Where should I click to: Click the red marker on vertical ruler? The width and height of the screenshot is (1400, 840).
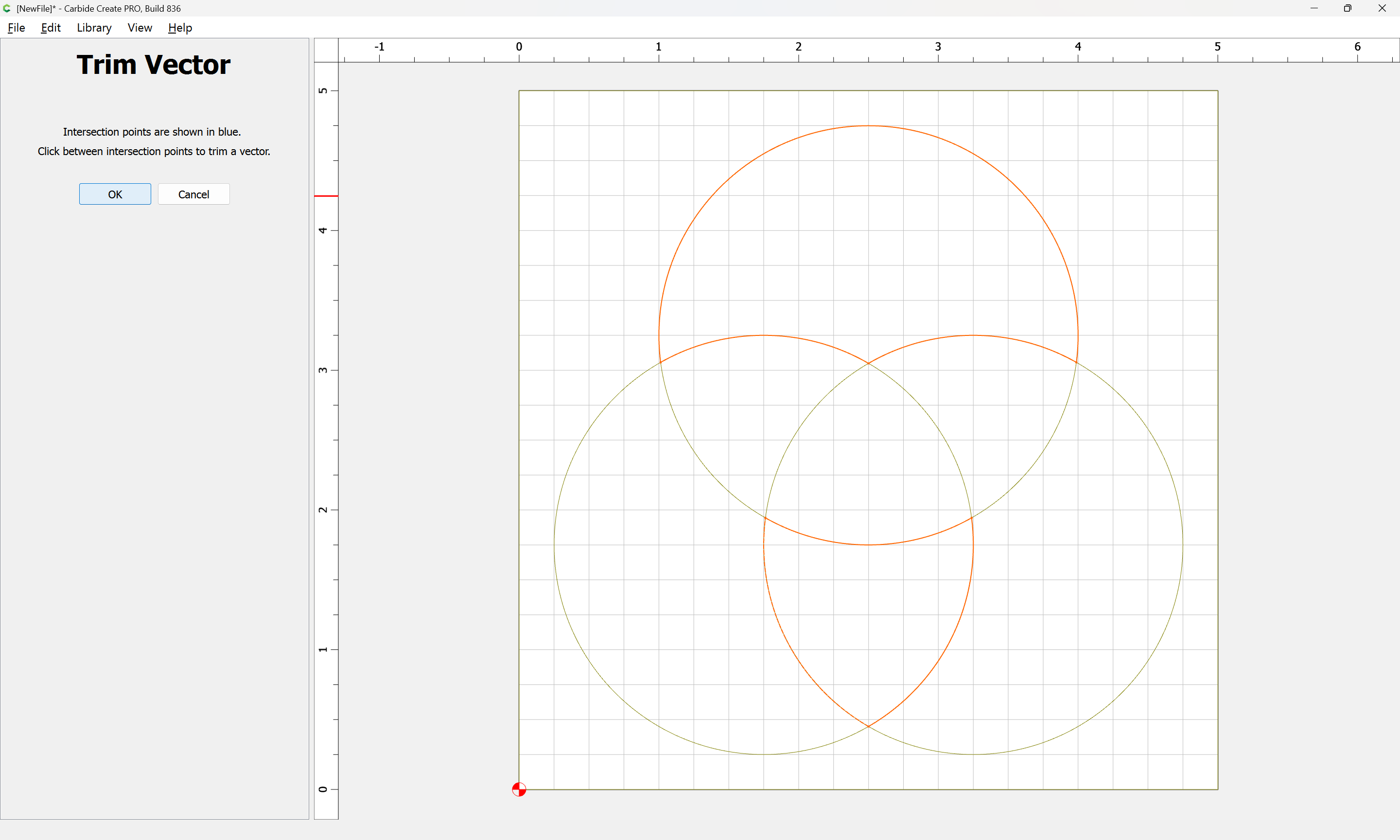tap(326, 196)
